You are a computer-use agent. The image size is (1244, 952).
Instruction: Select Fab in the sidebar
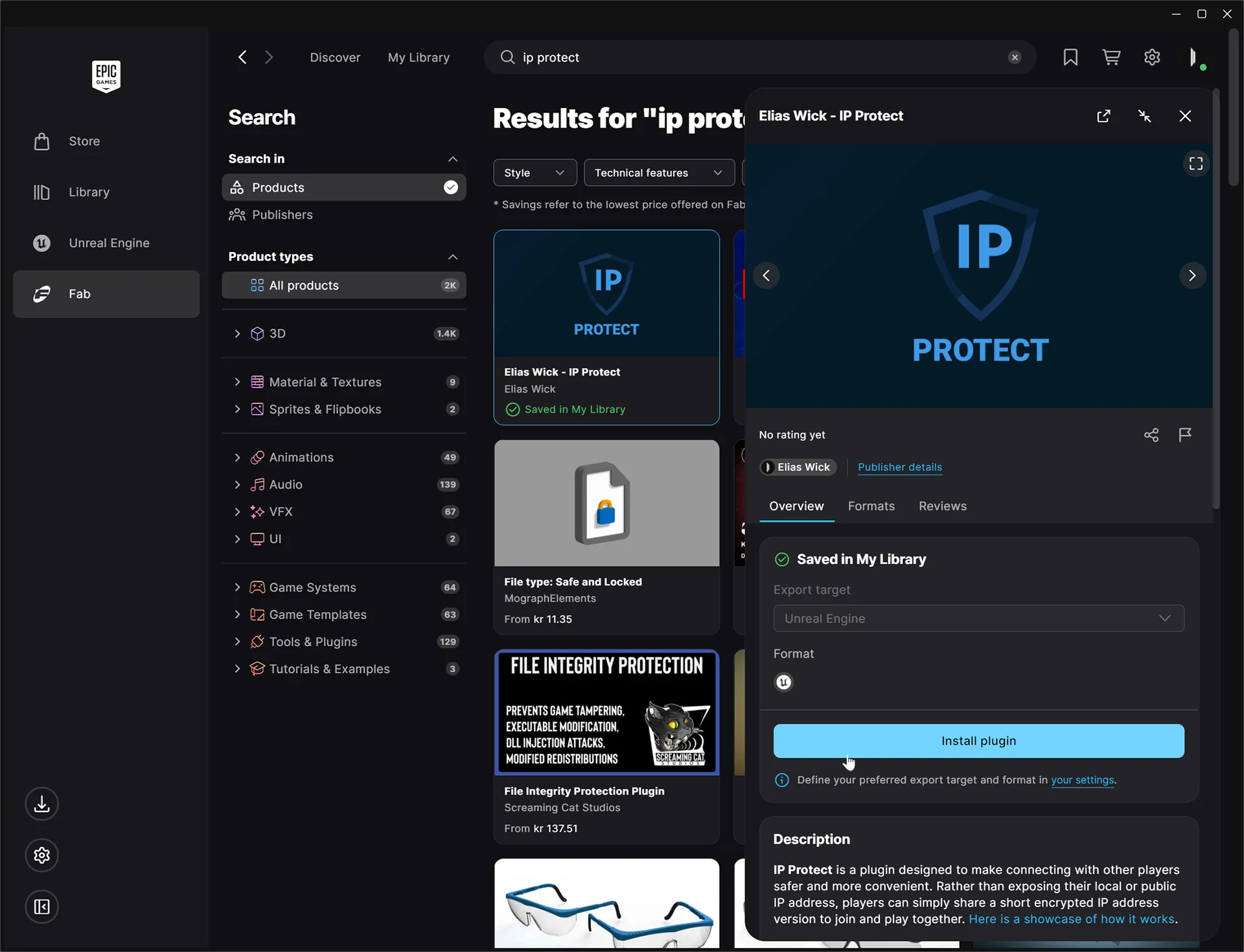(x=106, y=294)
